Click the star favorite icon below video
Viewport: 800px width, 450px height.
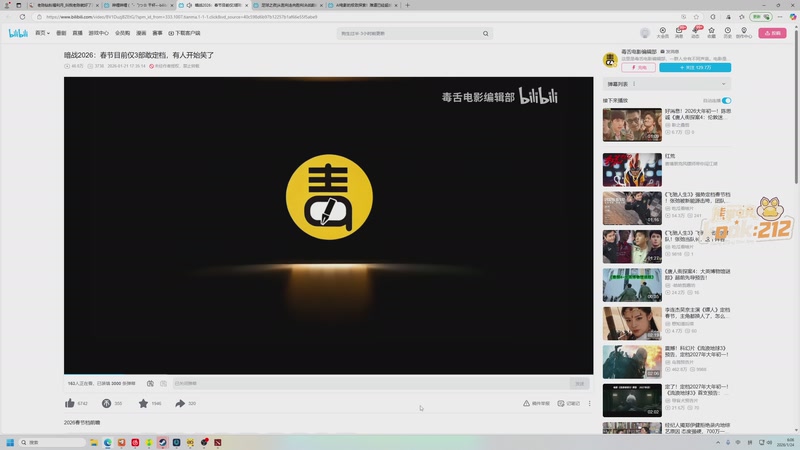coord(143,403)
